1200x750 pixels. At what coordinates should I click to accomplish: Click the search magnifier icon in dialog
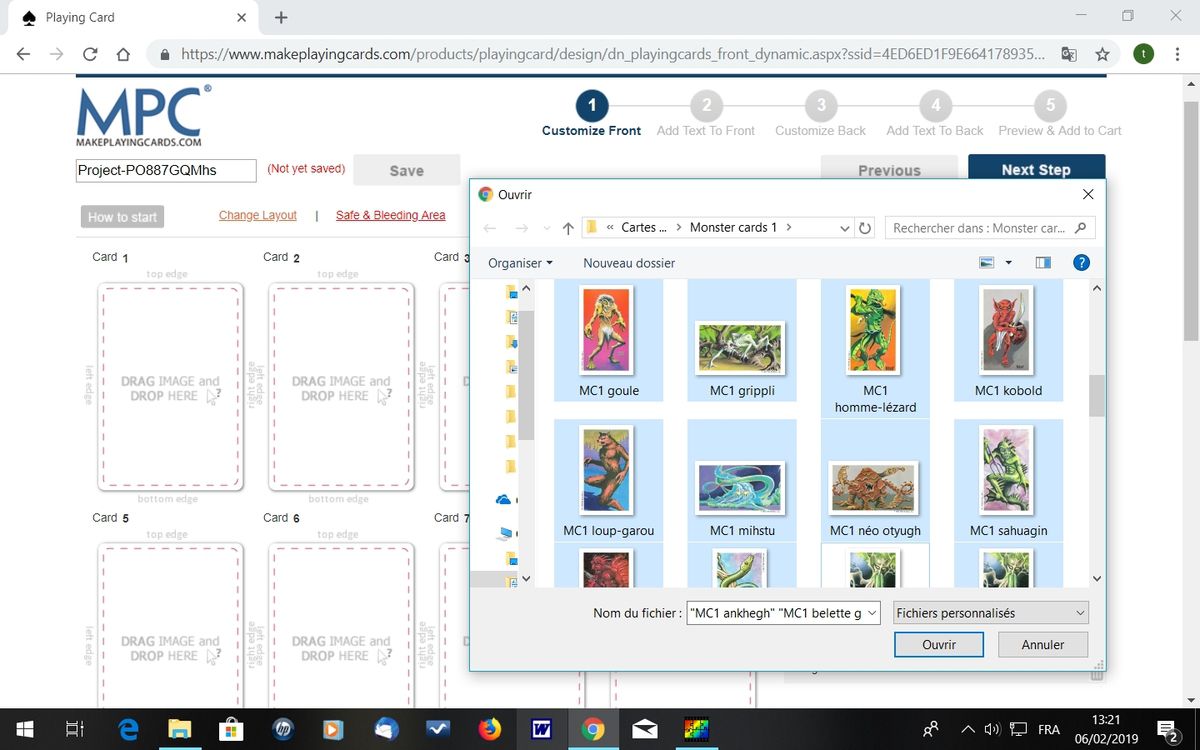tap(1080, 228)
